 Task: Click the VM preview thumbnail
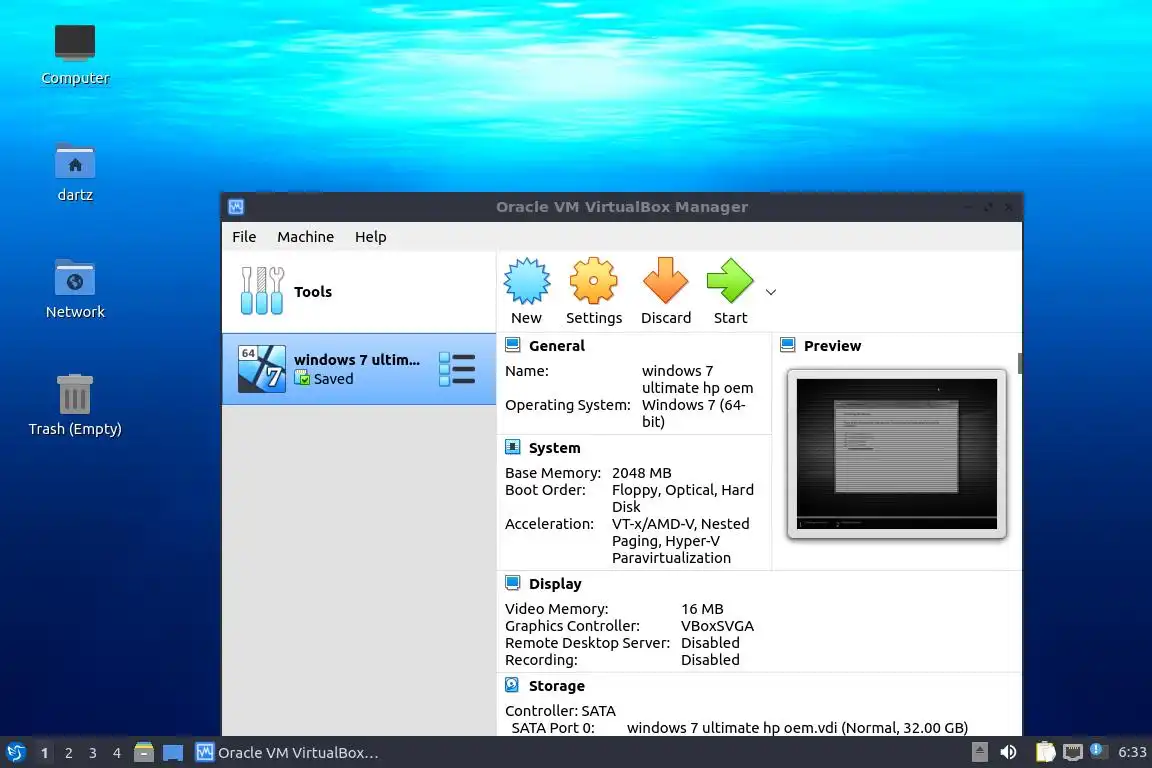(x=896, y=454)
